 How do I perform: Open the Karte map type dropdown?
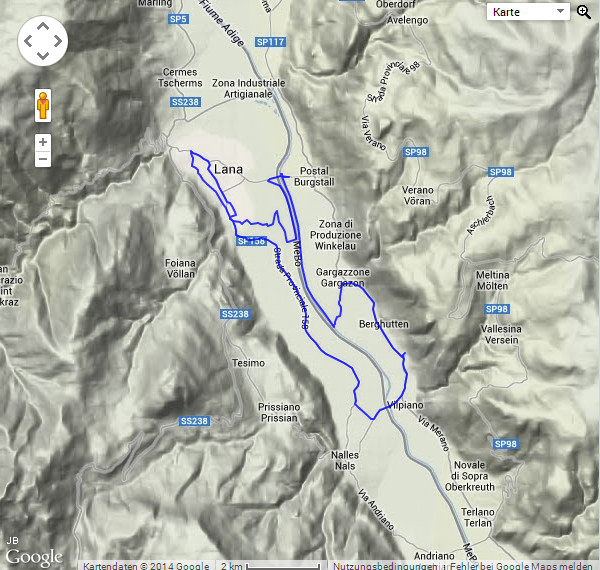tap(528, 12)
